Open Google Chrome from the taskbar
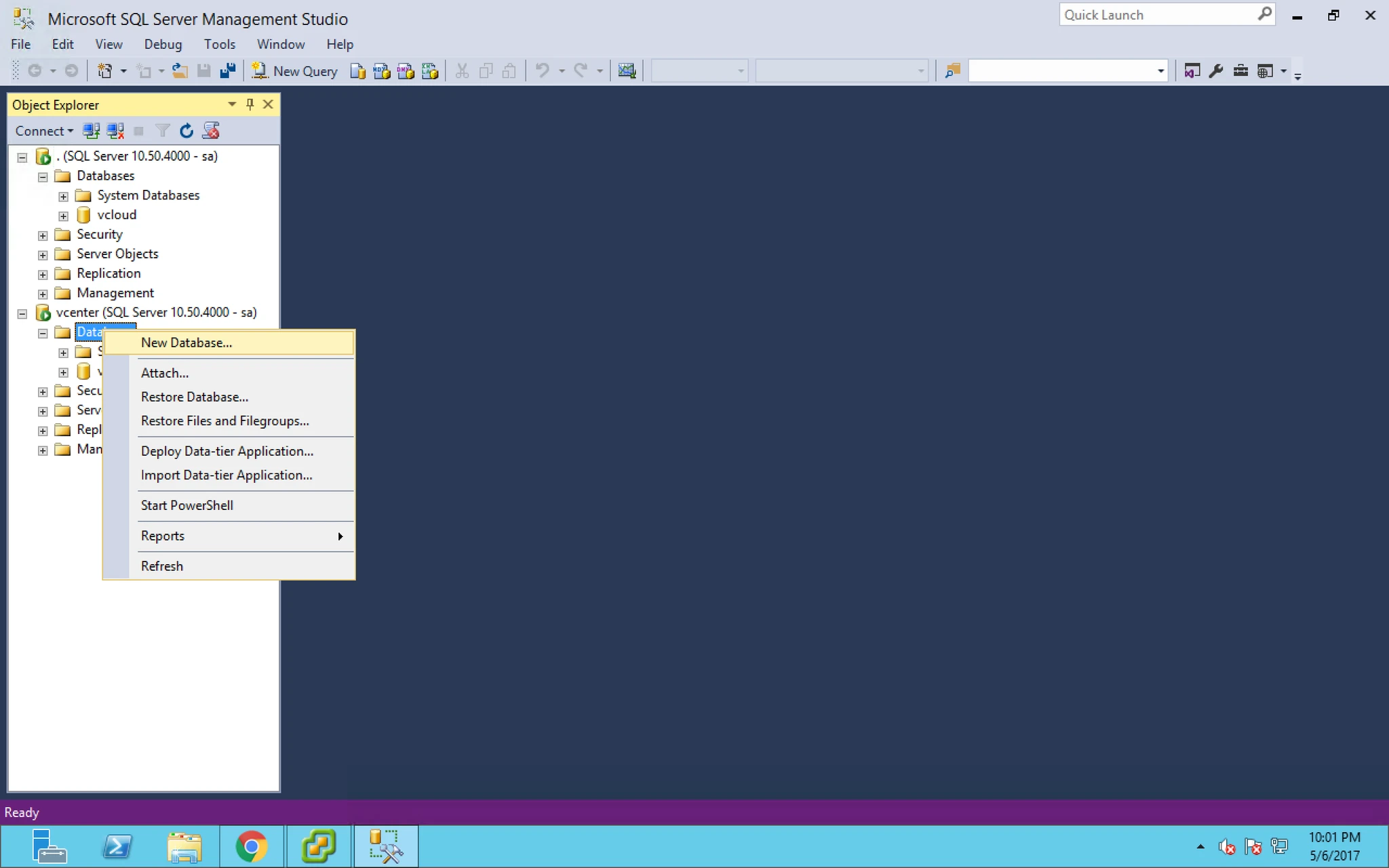The image size is (1389, 868). coord(252,846)
